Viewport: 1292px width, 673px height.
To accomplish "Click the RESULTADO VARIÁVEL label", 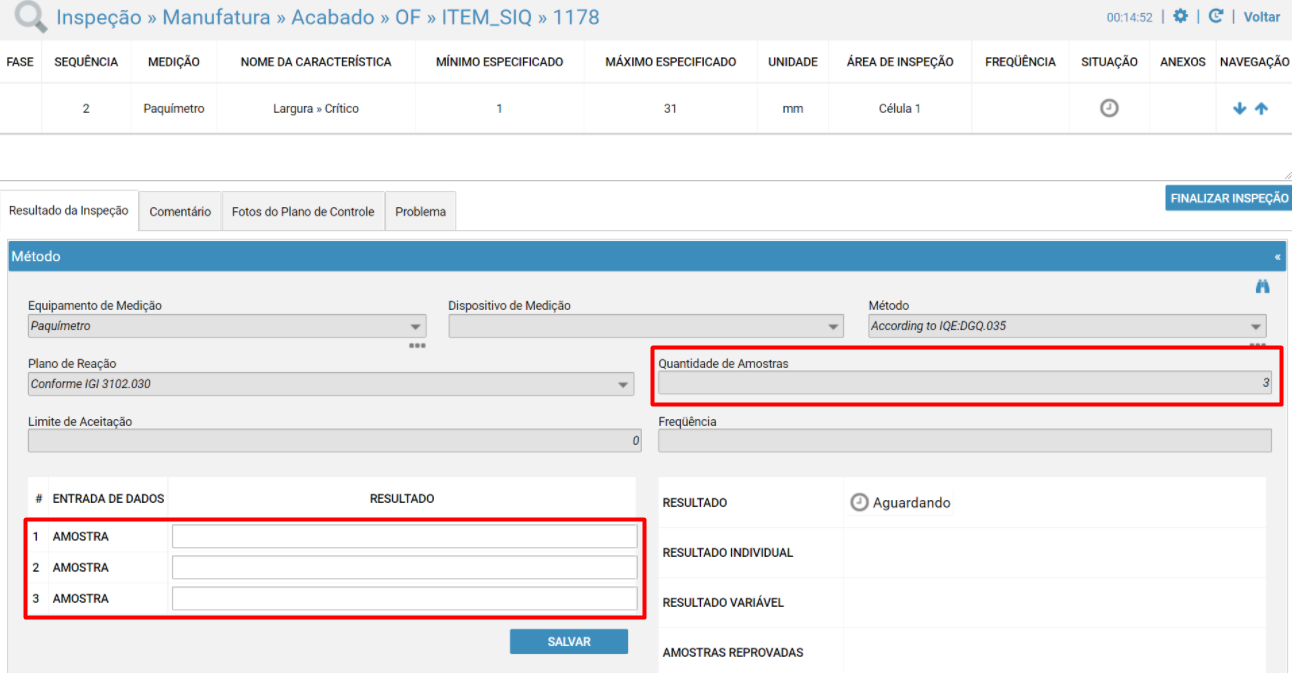I will (x=723, y=603).
